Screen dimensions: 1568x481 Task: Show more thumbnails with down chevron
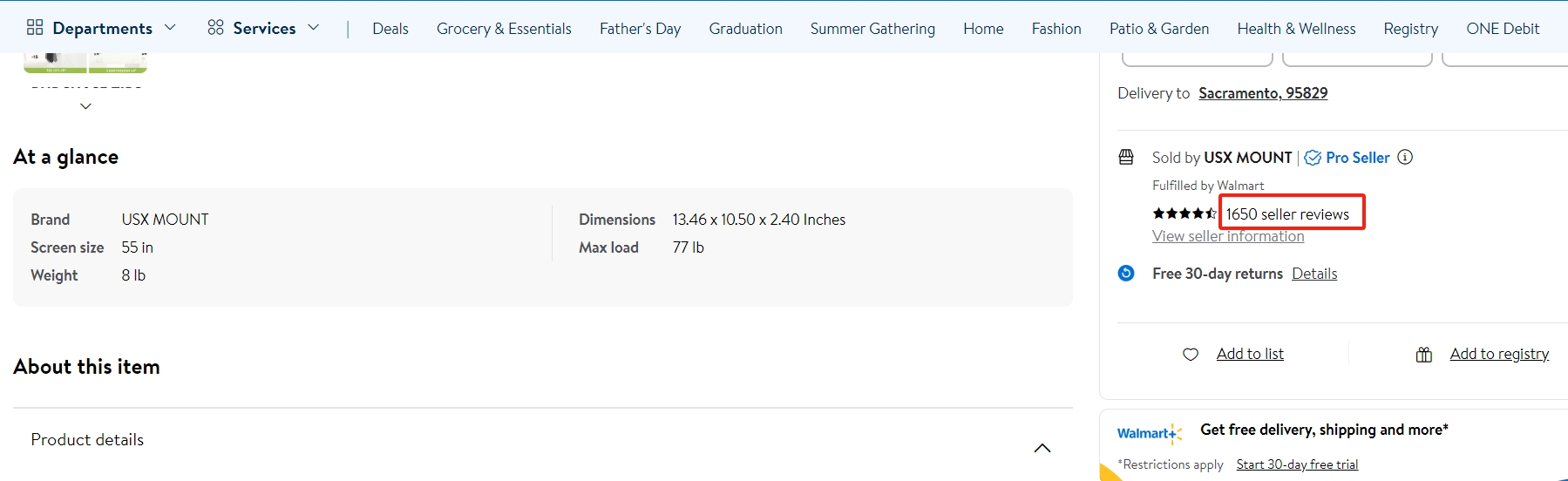click(85, 106)
